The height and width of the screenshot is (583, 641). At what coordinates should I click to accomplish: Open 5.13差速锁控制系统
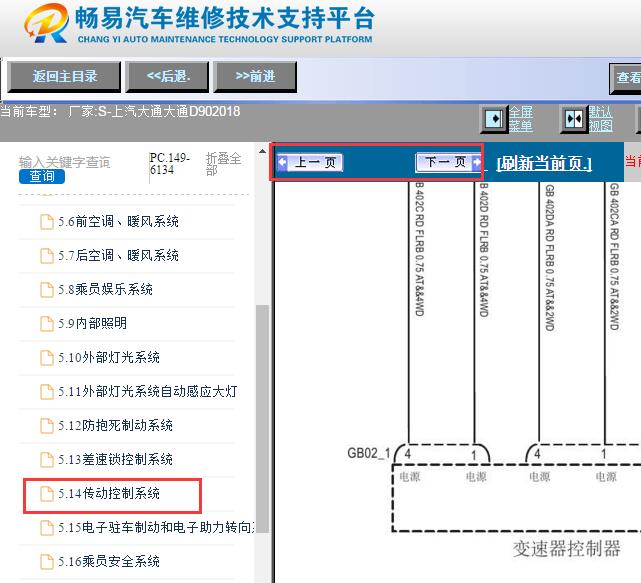[x=115, y=460]
